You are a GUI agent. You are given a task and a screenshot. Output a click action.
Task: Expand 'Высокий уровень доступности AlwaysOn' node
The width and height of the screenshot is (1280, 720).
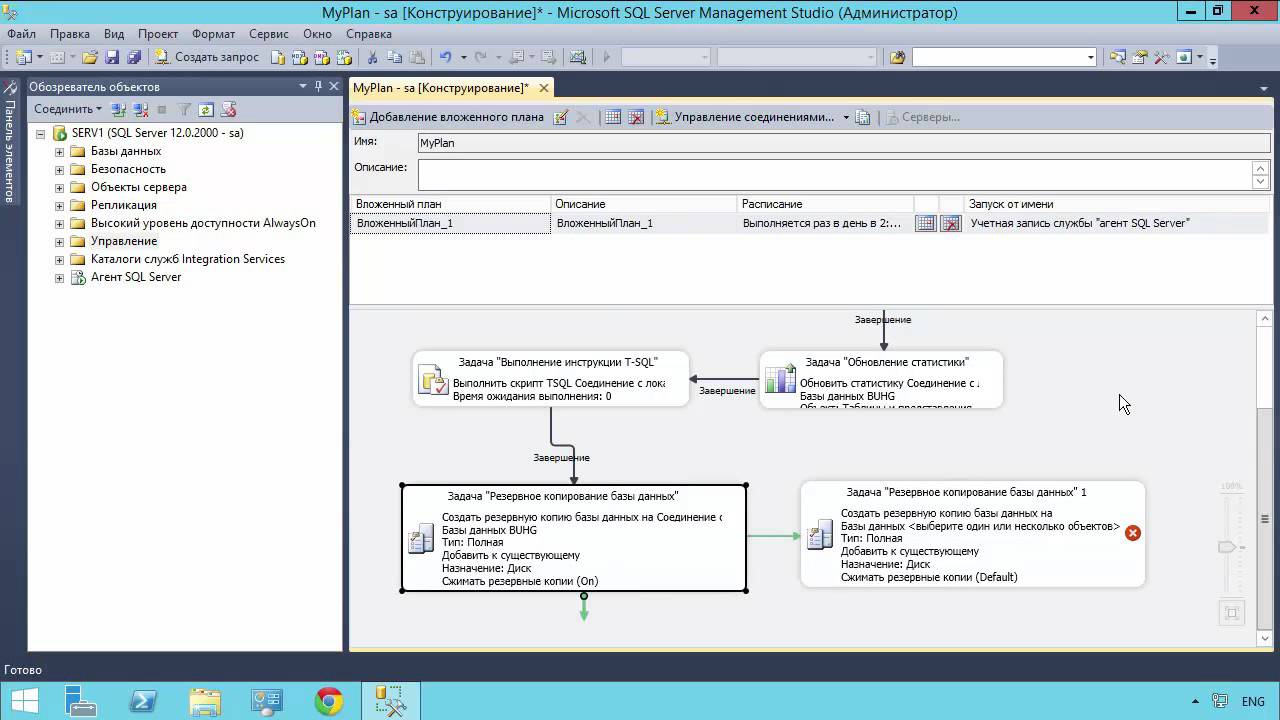59,223
